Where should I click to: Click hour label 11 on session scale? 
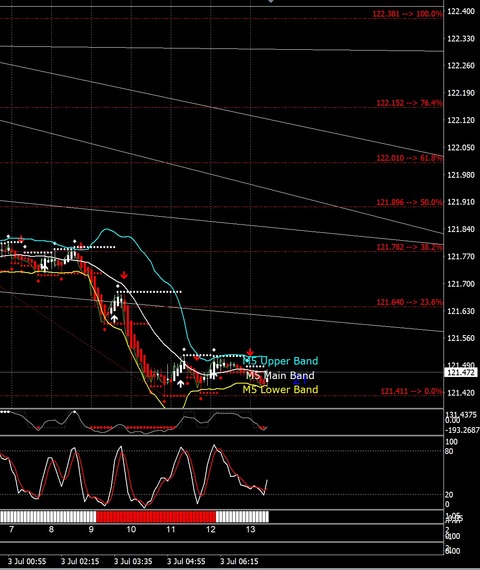[171, 529]
